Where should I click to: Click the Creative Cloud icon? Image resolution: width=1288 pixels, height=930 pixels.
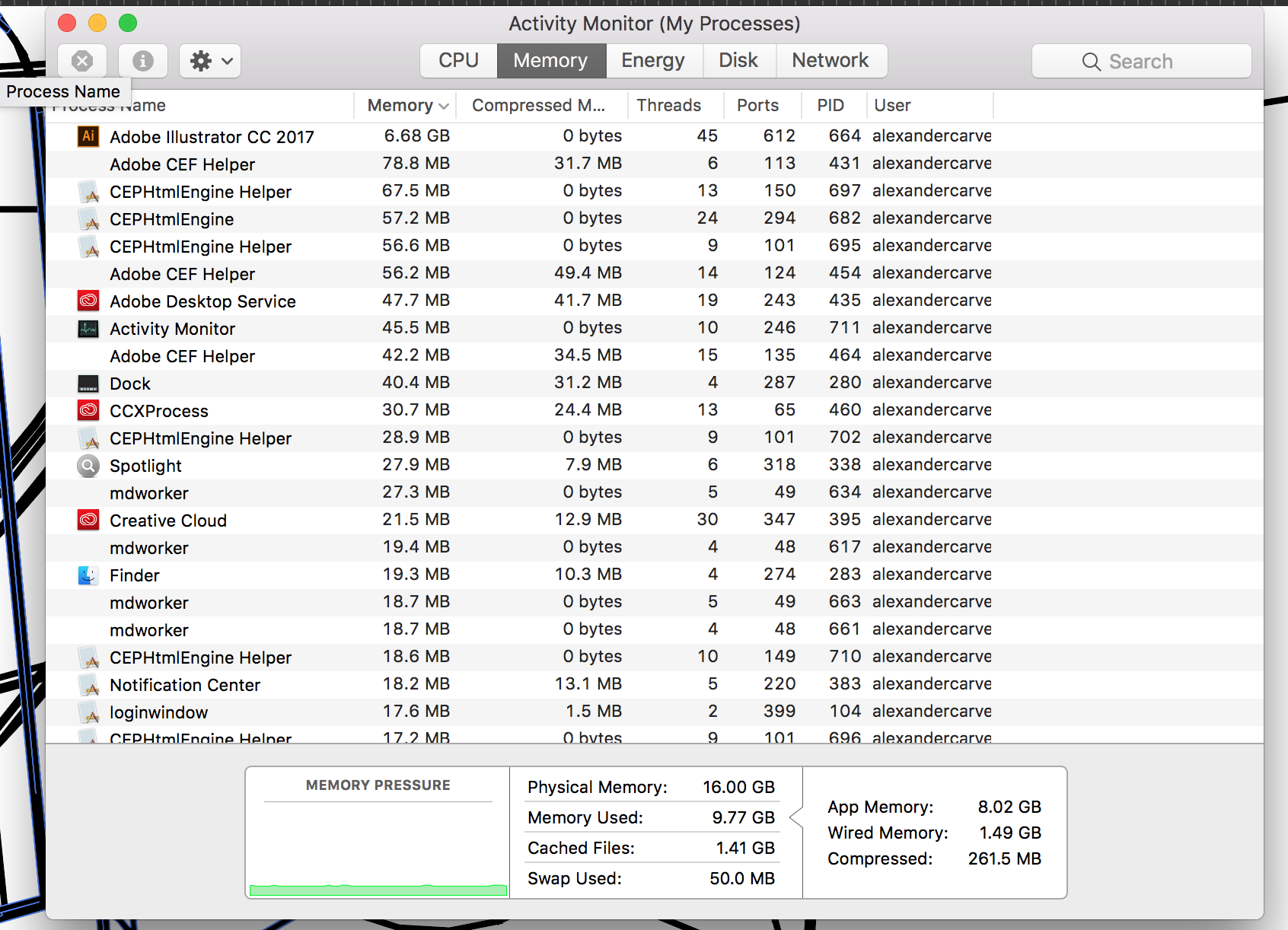point(88,520)
